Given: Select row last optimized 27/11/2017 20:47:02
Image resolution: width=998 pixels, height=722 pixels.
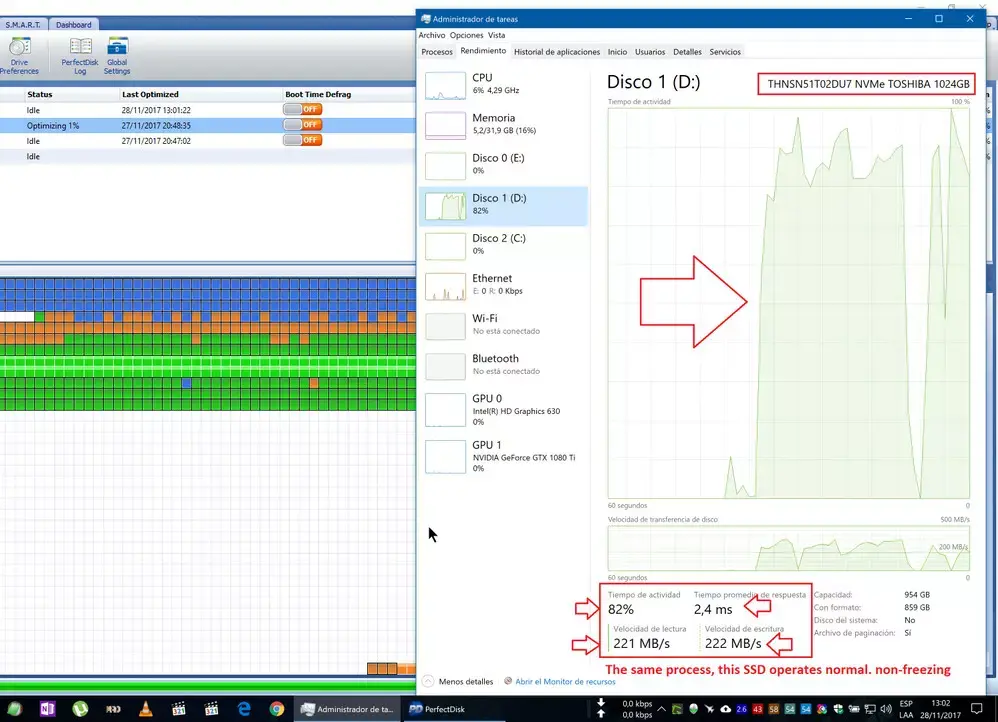Looking at the screenshot, I should [x=207, y=141].
